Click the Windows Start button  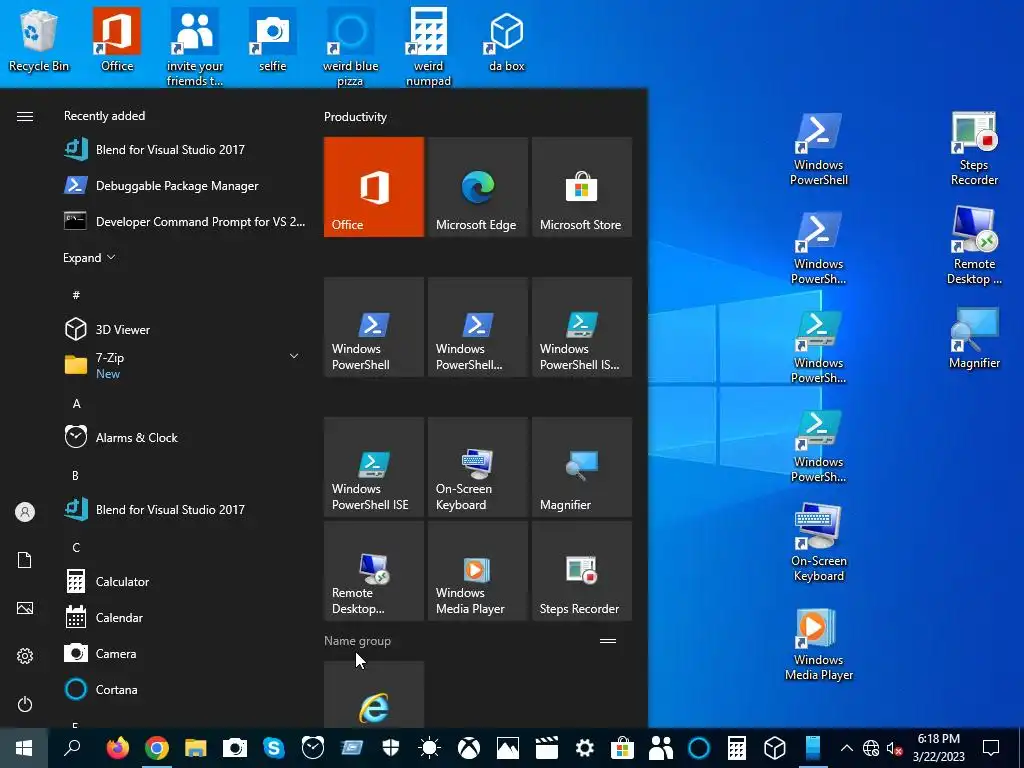click(24, 748)
